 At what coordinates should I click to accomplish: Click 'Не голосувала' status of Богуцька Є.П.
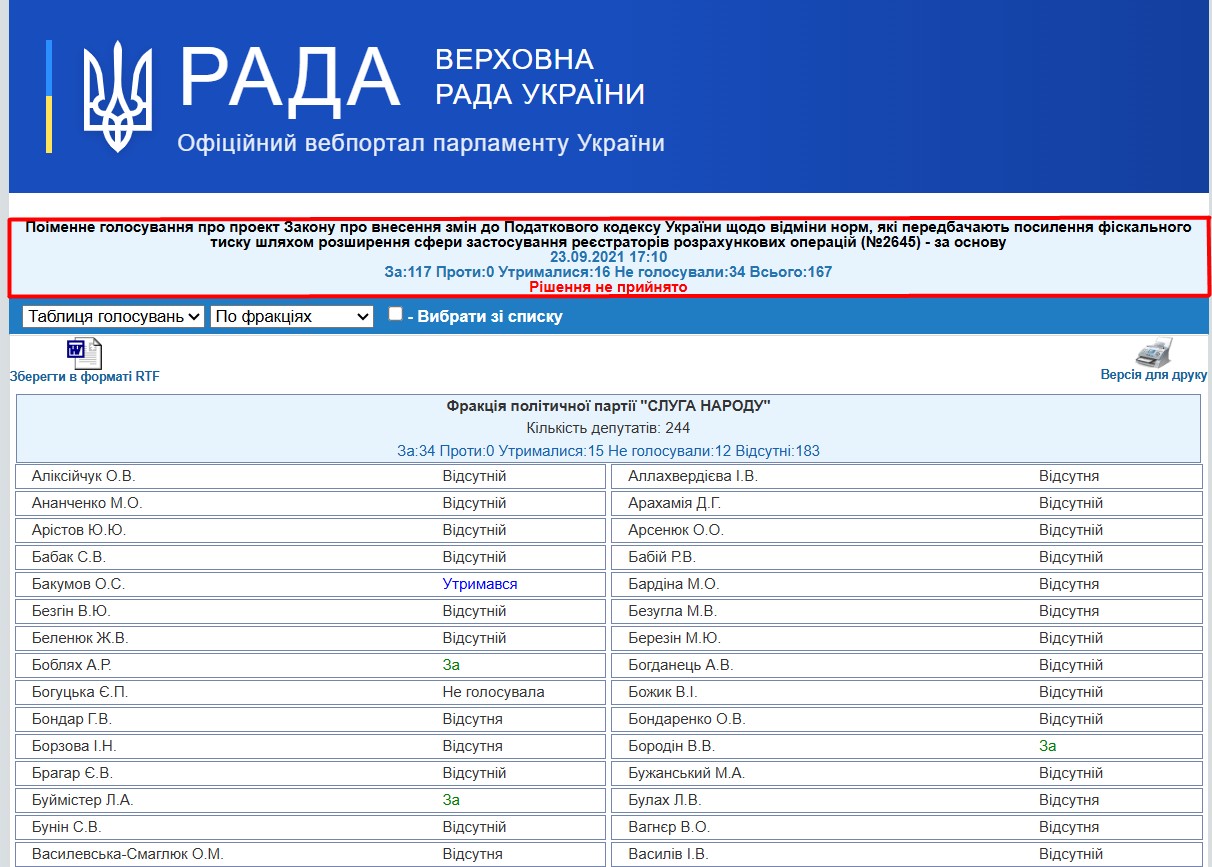pyautogui.click(x=494, y=692)
